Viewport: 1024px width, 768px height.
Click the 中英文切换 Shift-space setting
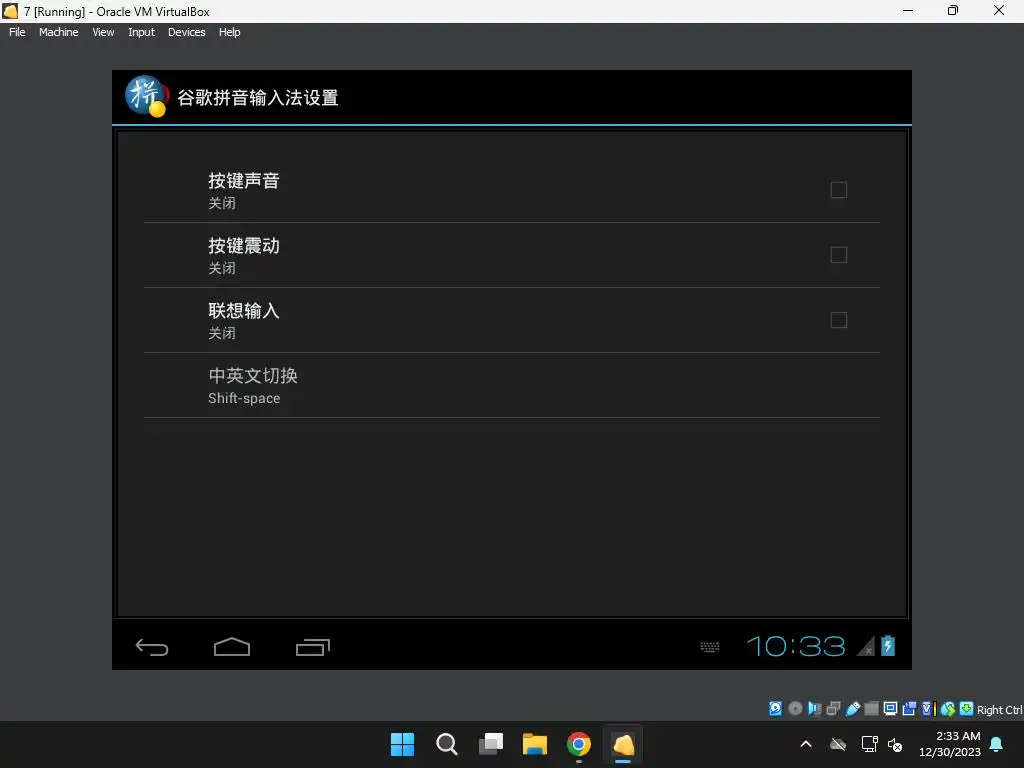[512, 385]
